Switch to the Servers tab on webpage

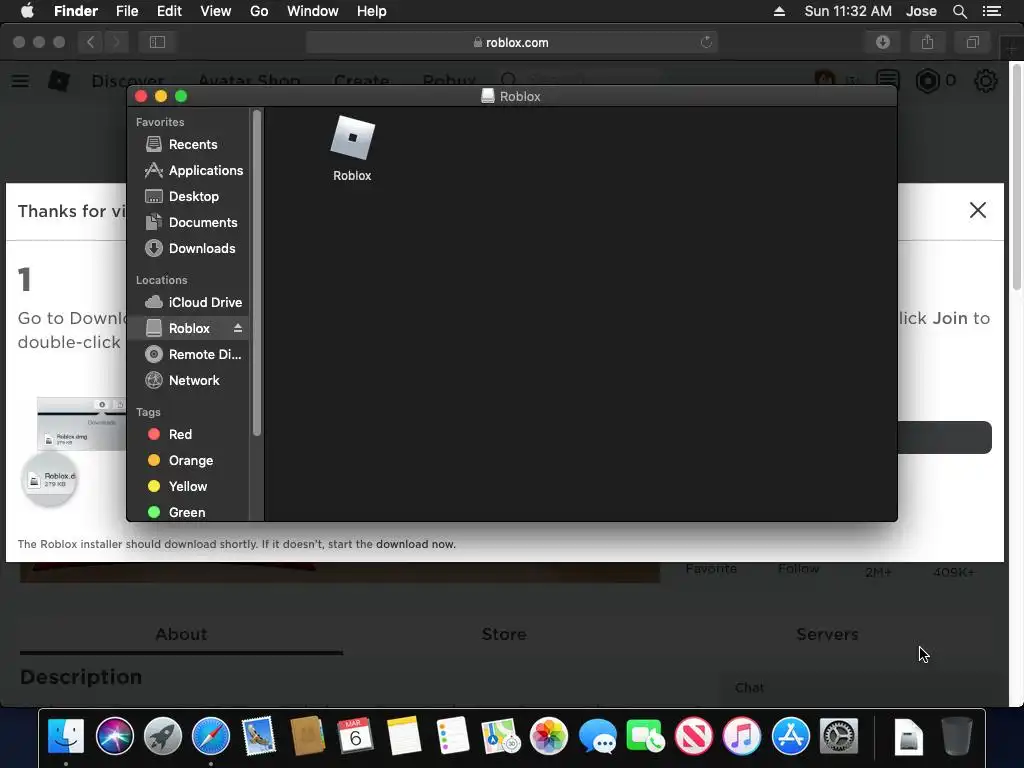point(827,635)
